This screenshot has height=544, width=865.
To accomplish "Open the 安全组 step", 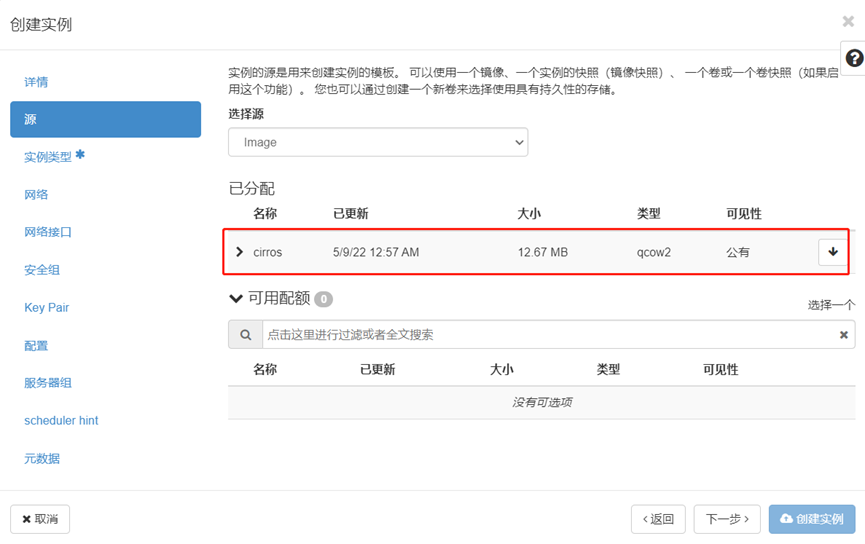I will [42, 270].
